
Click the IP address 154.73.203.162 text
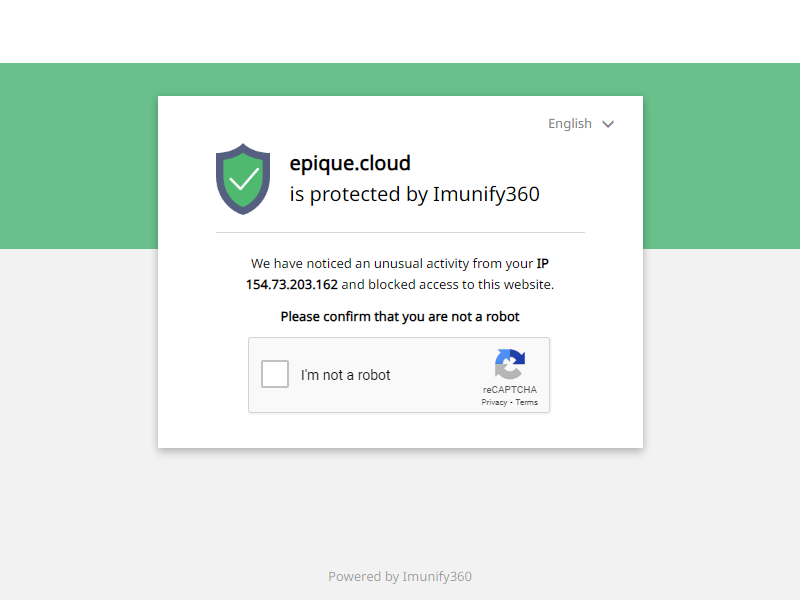pos(292,285)
